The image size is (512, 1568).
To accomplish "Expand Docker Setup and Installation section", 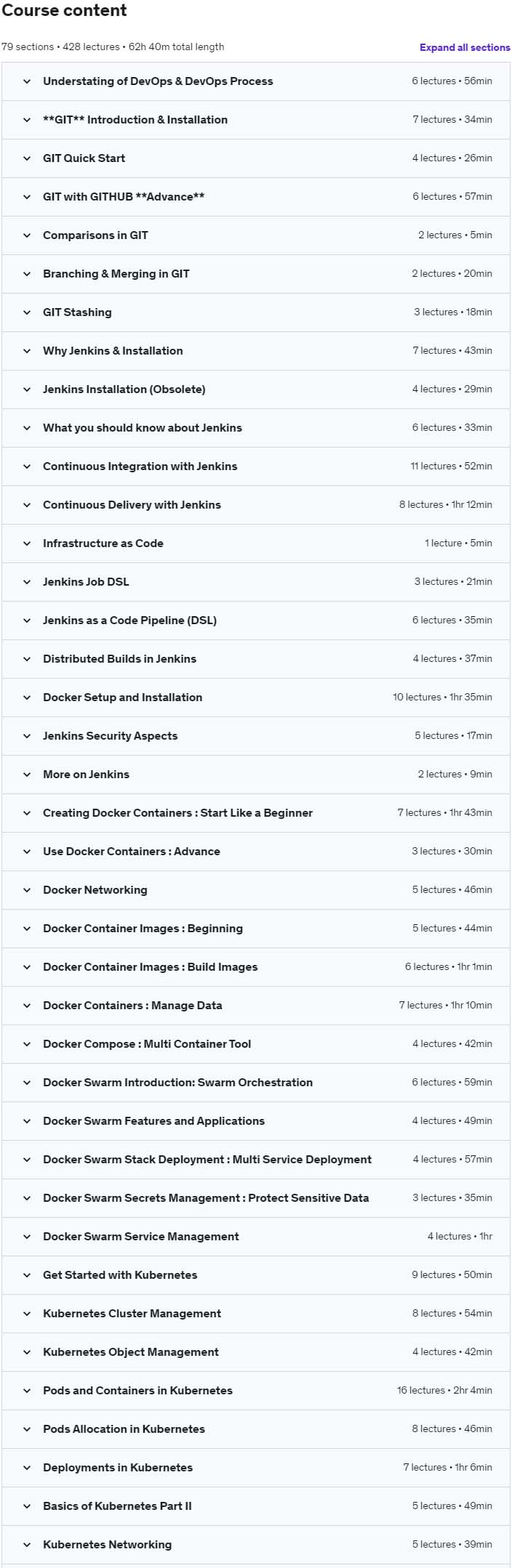I will [x=256, y=698].
